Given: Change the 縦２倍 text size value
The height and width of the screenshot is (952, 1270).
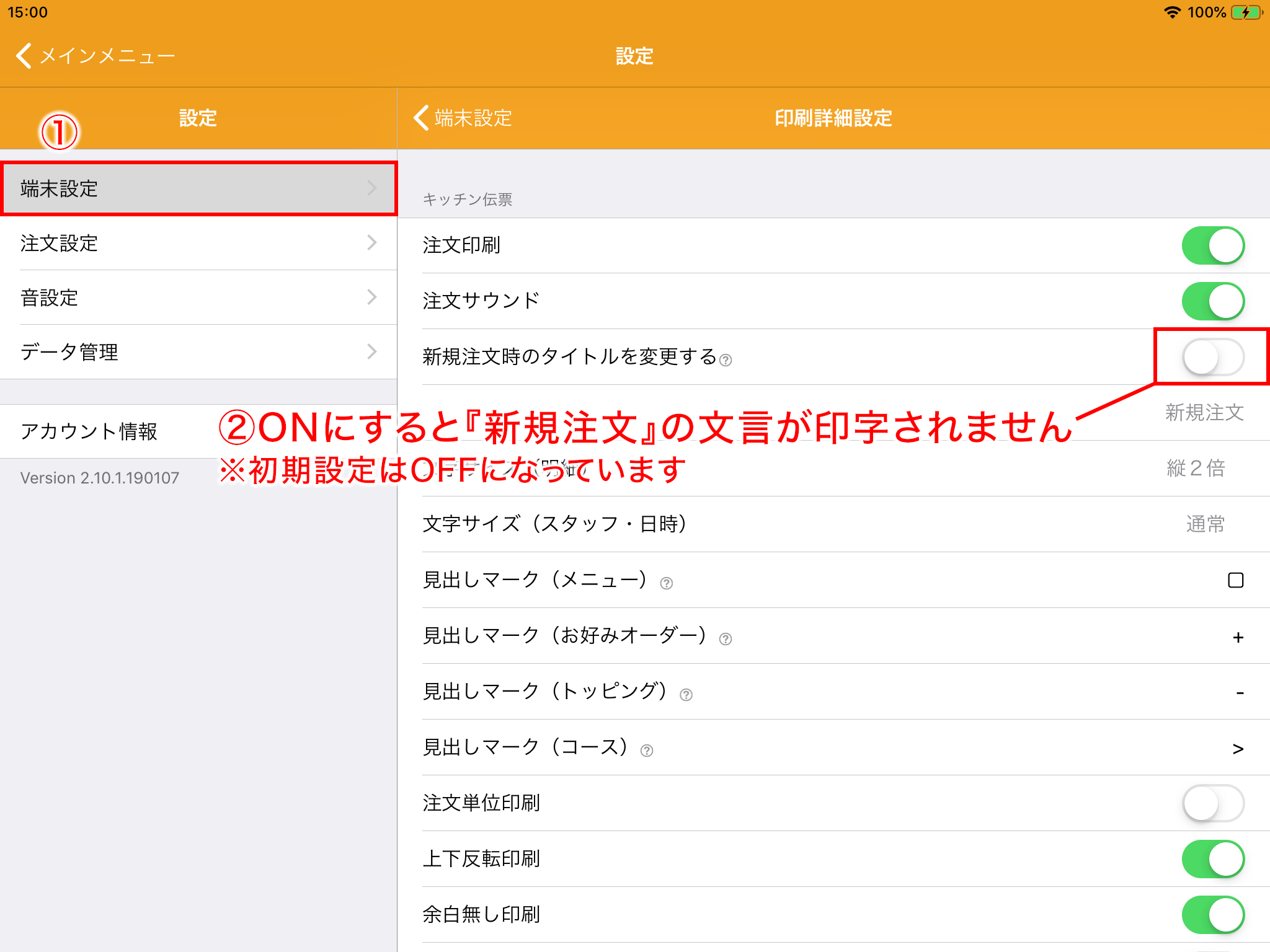Looking at the screenshot, I should pyautogui.click(x=1196, y=469).
